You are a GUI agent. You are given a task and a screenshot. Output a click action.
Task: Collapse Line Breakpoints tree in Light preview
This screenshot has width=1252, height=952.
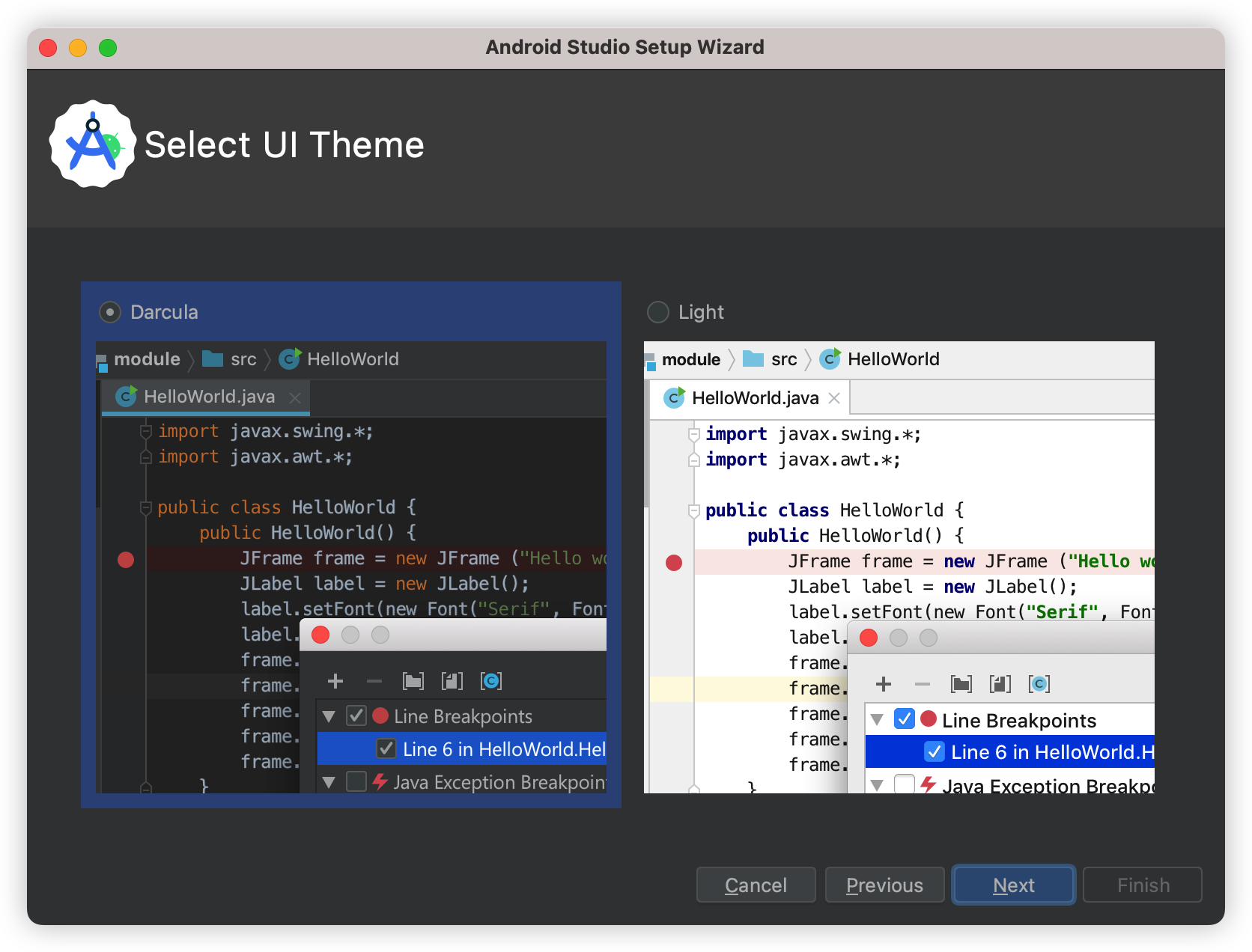(877, 720)
